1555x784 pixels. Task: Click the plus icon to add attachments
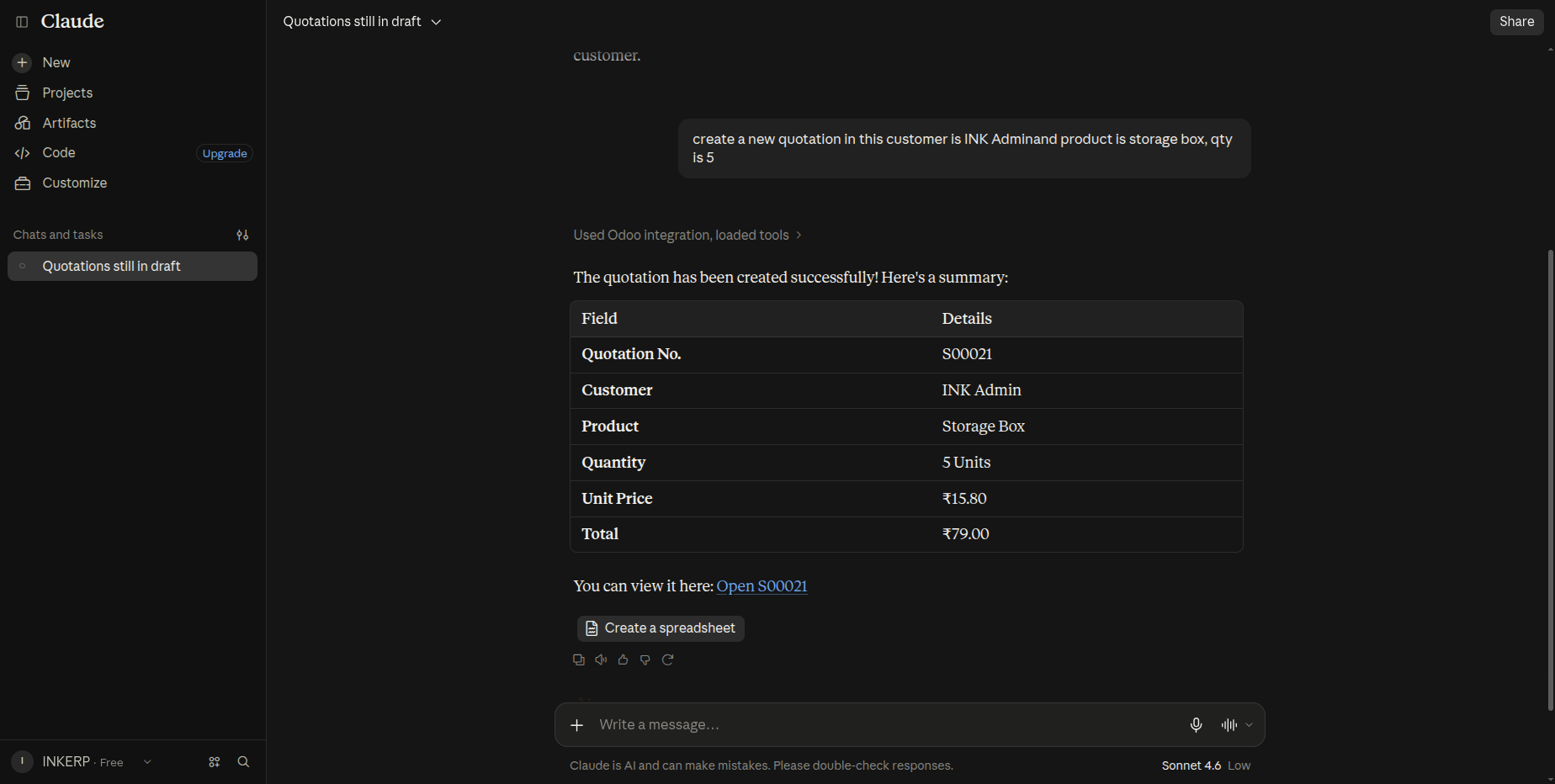click(x=576, y=725)
